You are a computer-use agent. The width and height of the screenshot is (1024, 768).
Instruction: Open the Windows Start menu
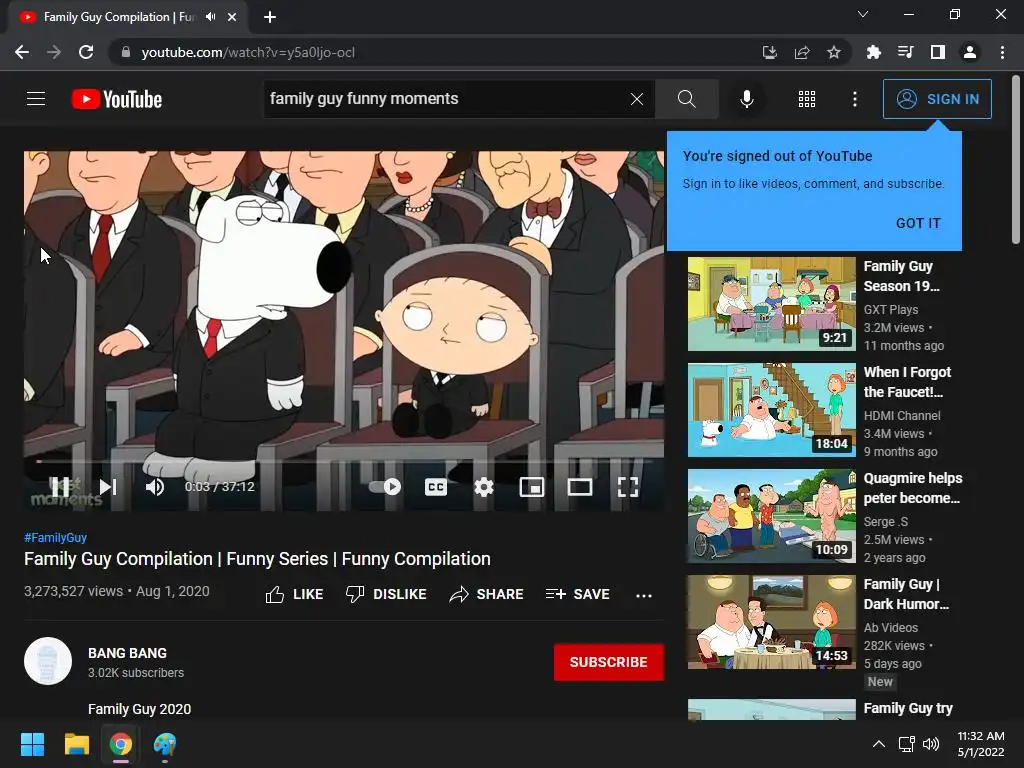[x=32, y=744]
